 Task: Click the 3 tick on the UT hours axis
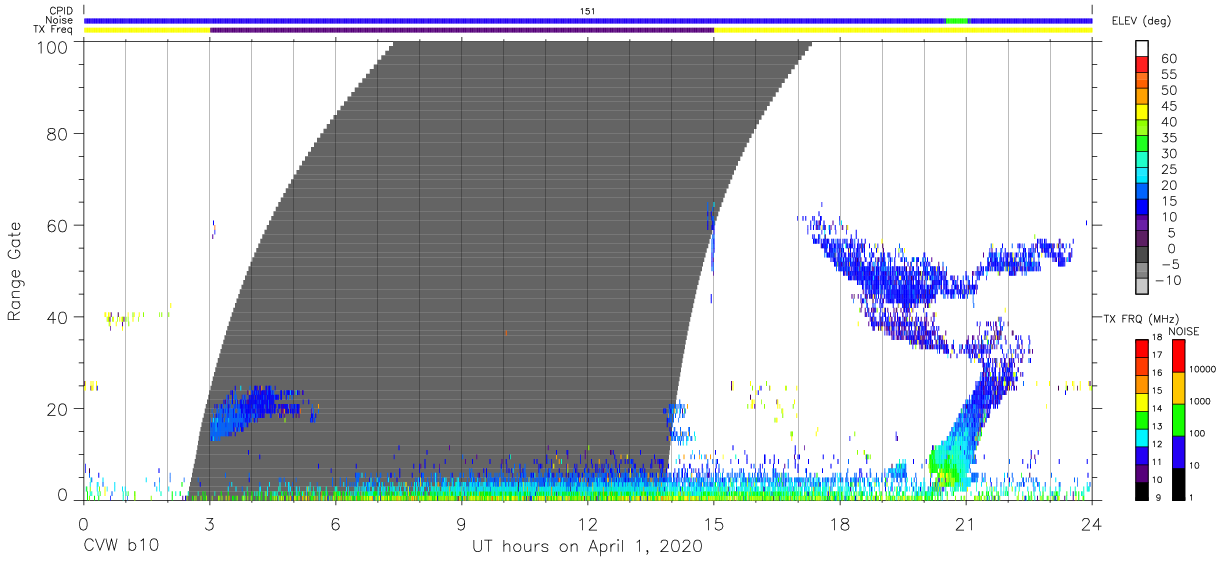[210, 524]
